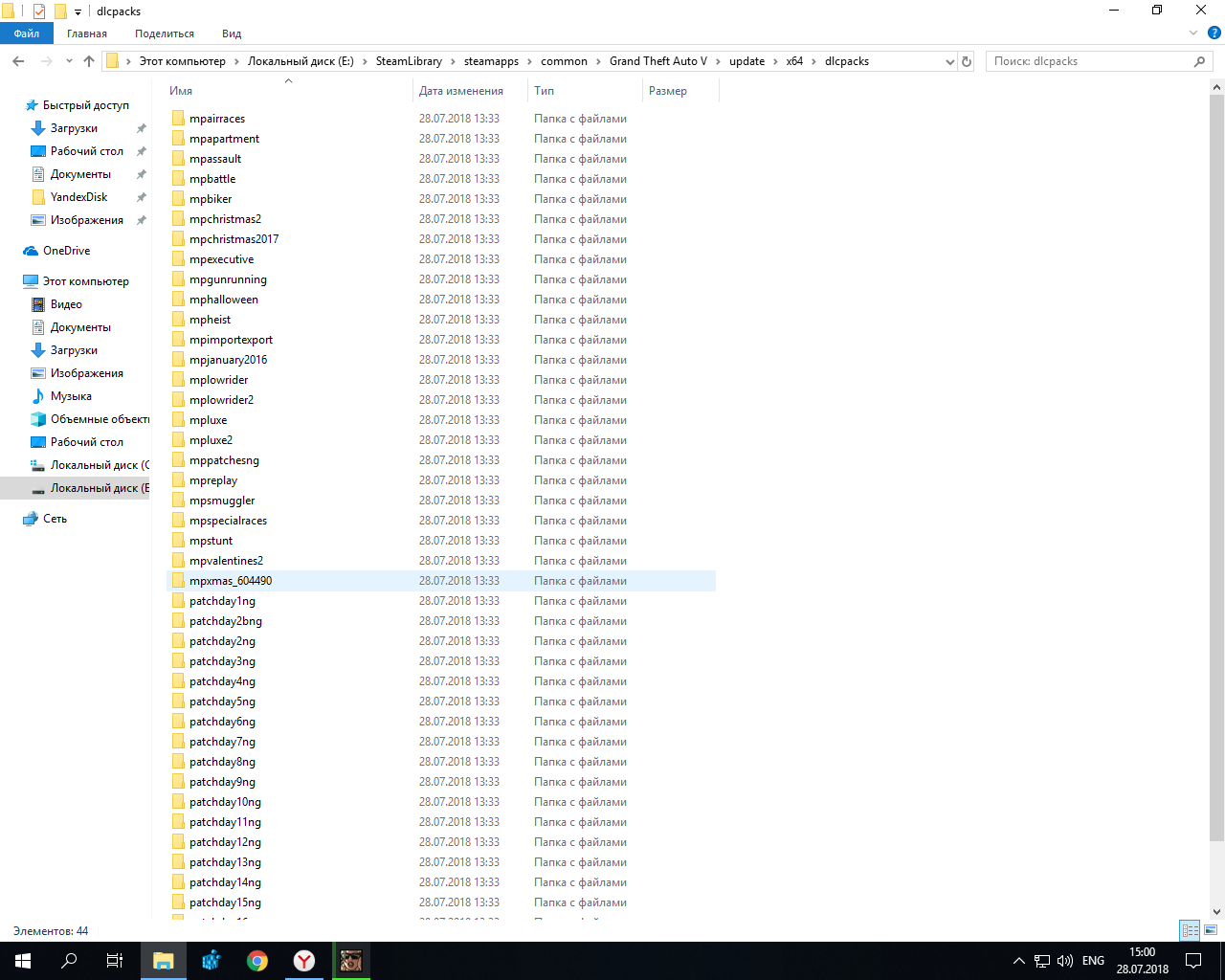Screen dimensions: 1225x980
Task: Switch to large icons view mode
Action: 1211,929
